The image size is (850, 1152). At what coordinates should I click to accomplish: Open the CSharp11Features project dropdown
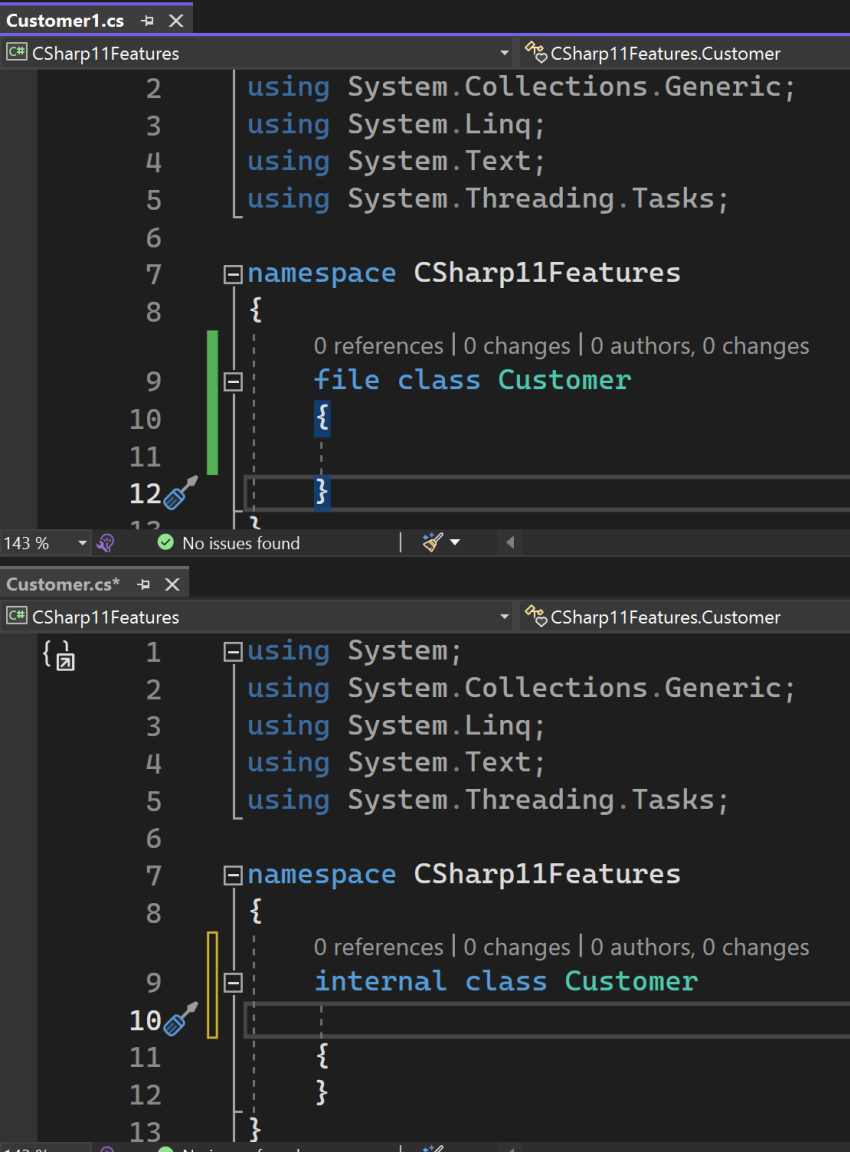505,53
